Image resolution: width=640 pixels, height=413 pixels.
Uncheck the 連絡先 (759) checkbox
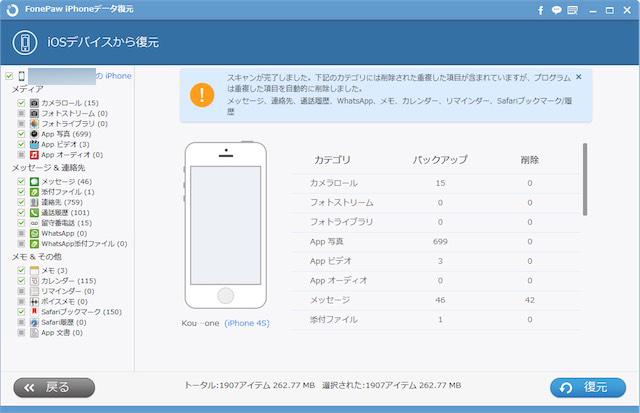[x=21, y=202]
